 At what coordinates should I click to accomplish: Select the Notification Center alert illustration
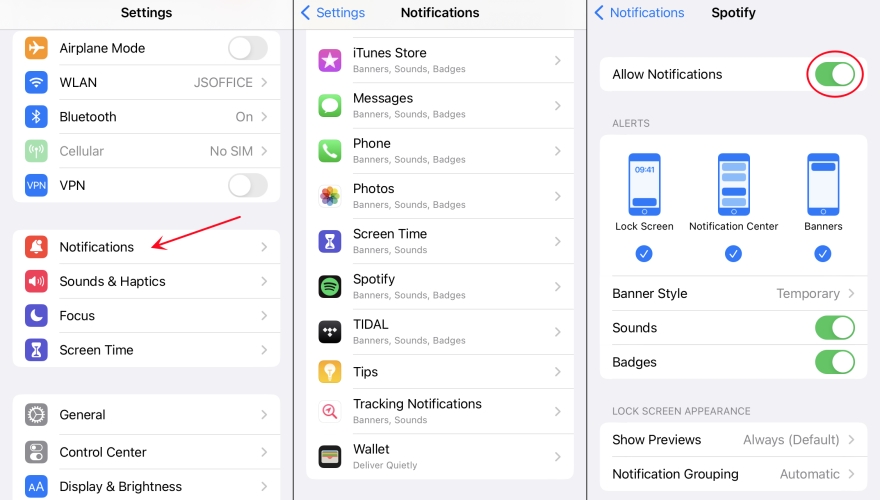[x=734, y=185]
